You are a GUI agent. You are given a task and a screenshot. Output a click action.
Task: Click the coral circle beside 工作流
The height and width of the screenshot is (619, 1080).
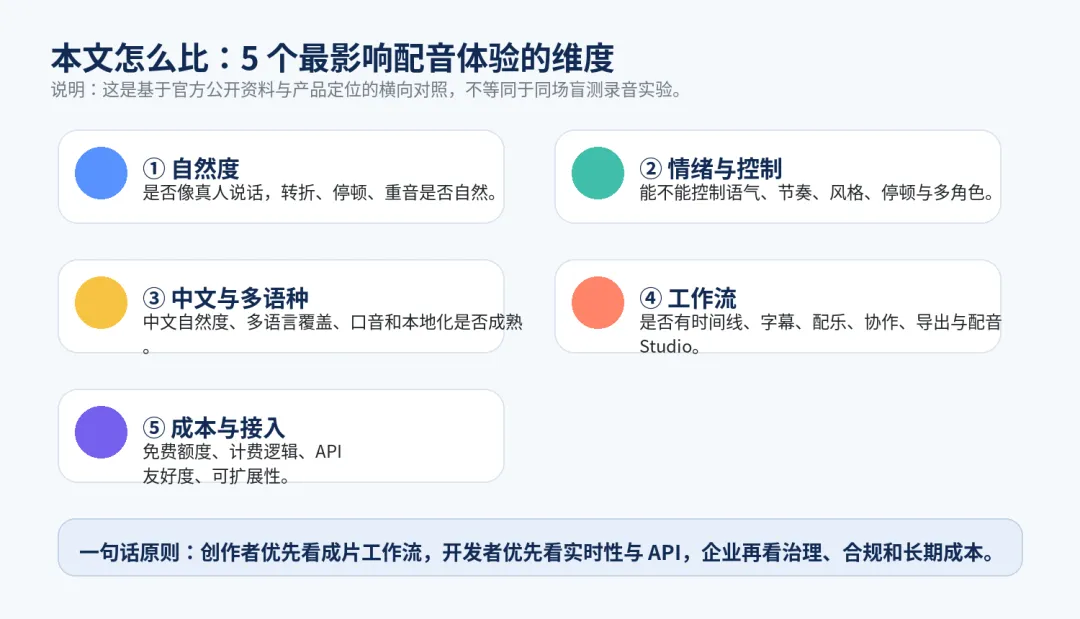pos(598,303)
